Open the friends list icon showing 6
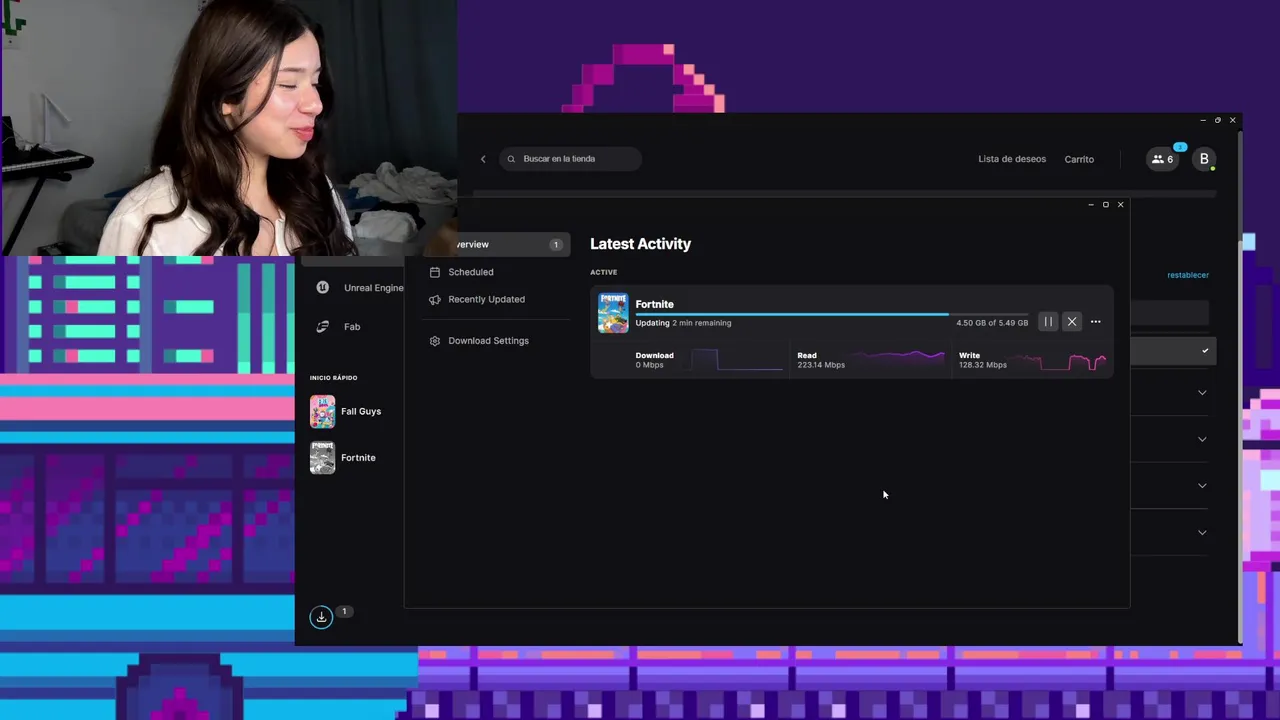This screenshot has height=720, width=1280. 1163,159
